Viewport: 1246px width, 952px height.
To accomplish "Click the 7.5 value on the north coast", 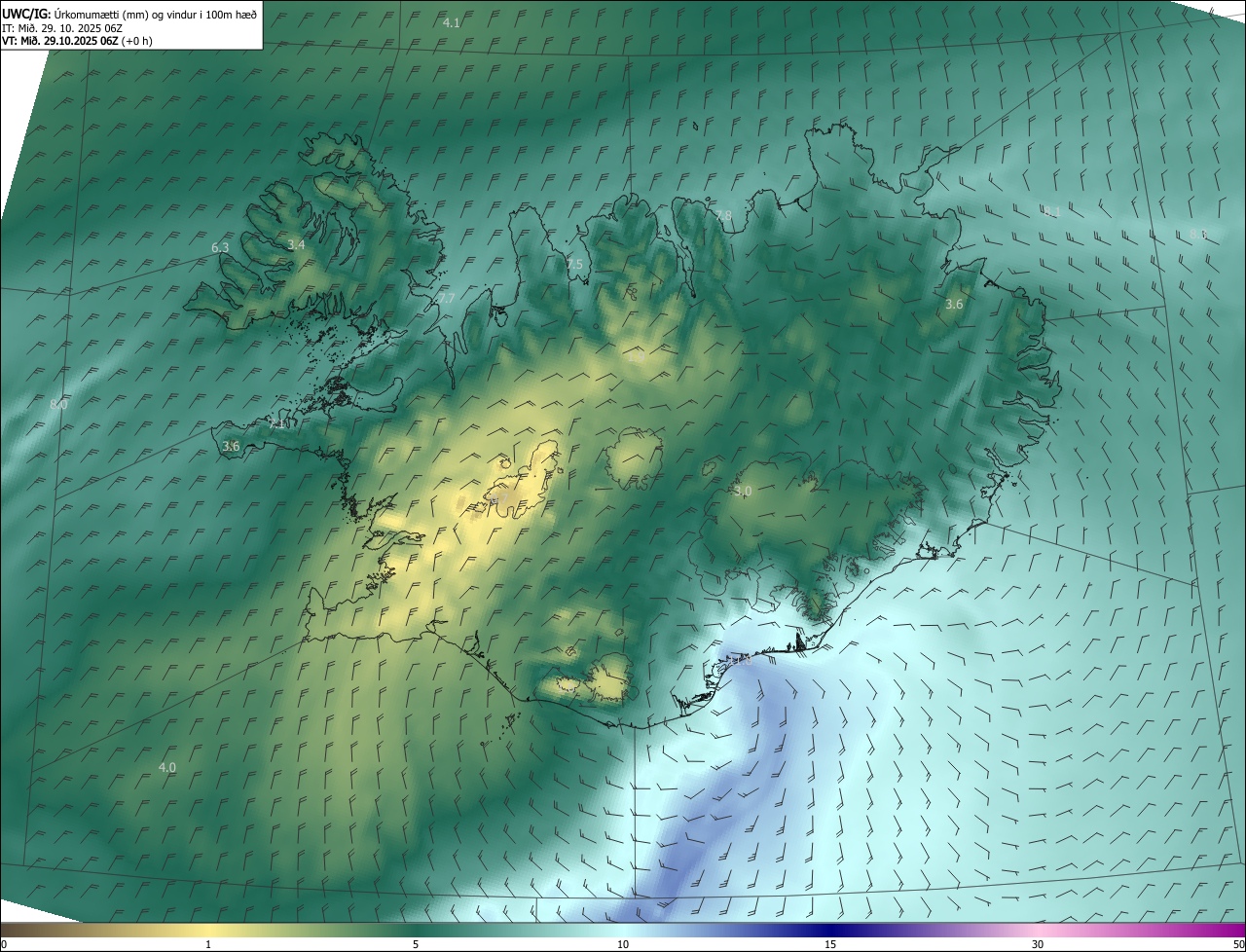I will pos(574,265).
